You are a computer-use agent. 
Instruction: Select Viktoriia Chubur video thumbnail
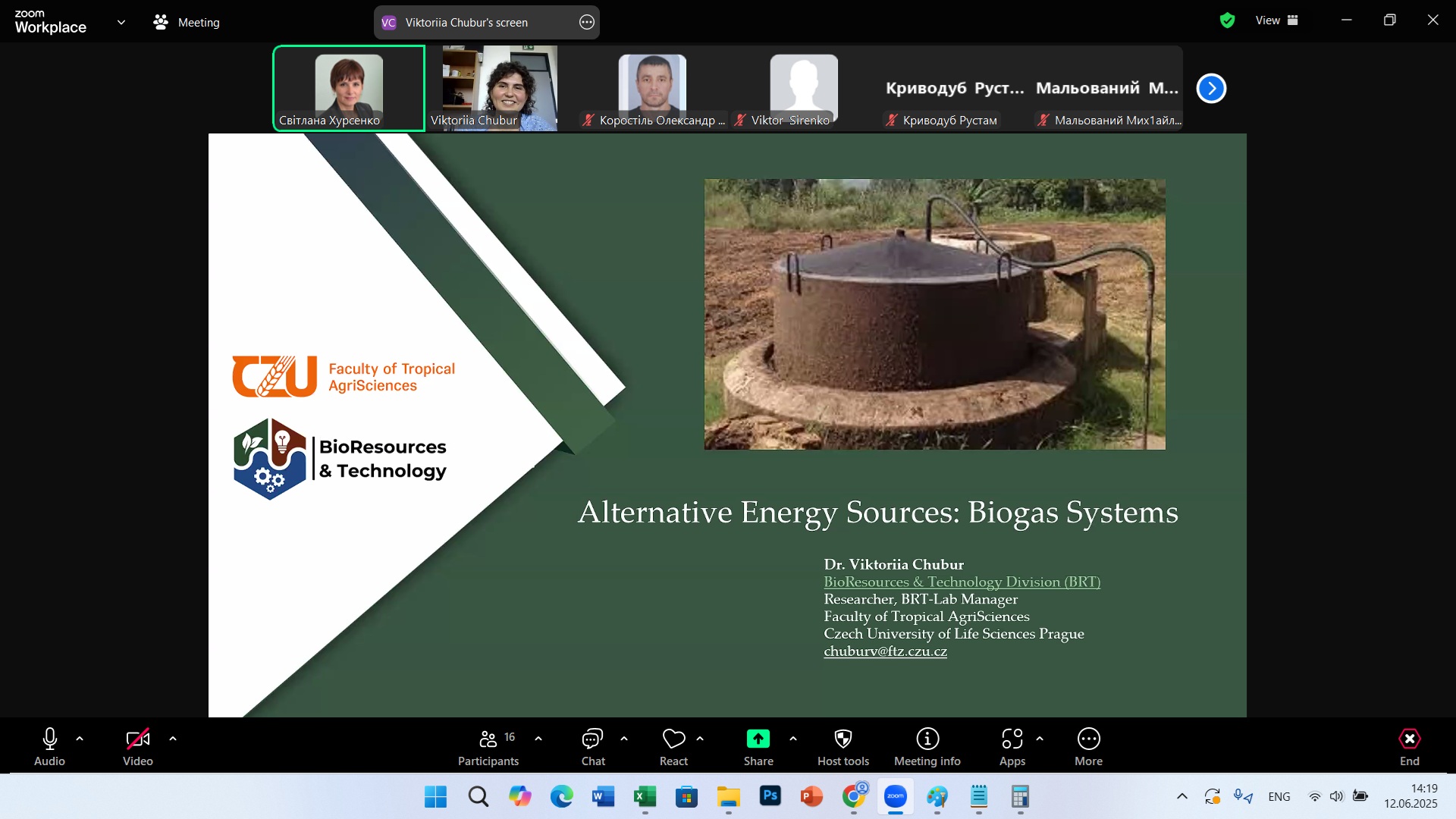[x=500, y=88]
